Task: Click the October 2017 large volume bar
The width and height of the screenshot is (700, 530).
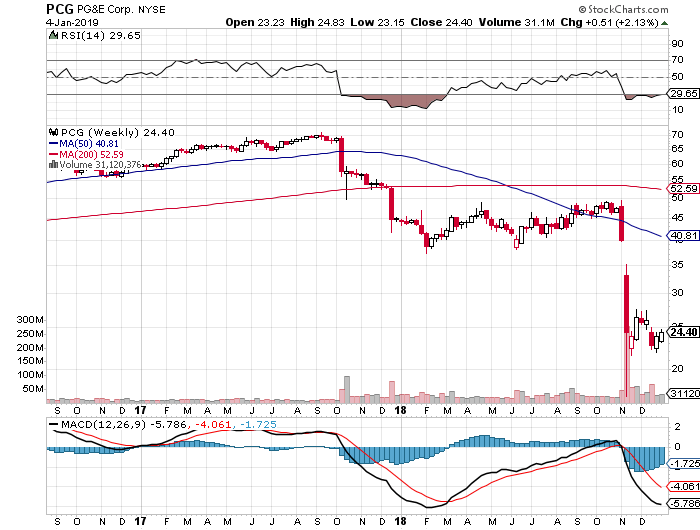Action: pyautogui.click(x=347, y=389)
